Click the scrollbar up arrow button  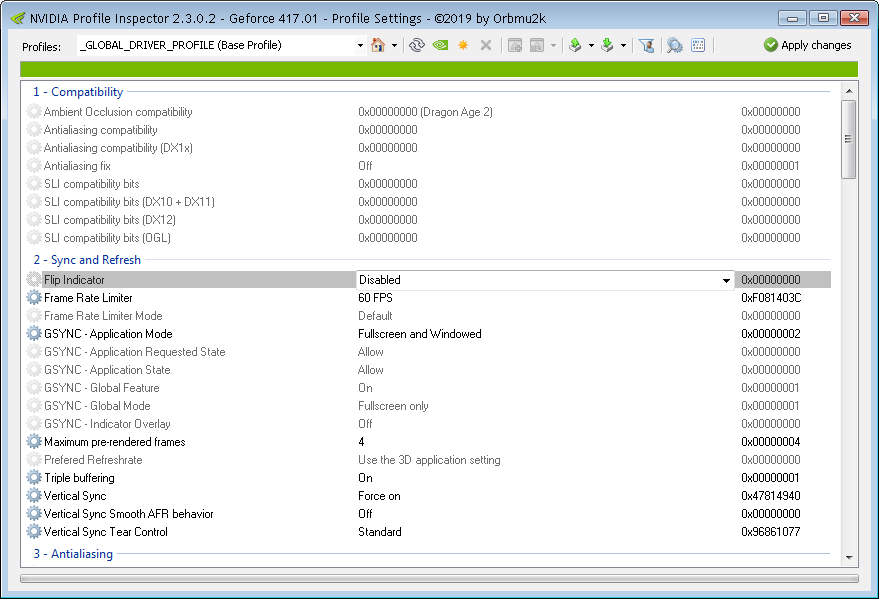point(849,91)
